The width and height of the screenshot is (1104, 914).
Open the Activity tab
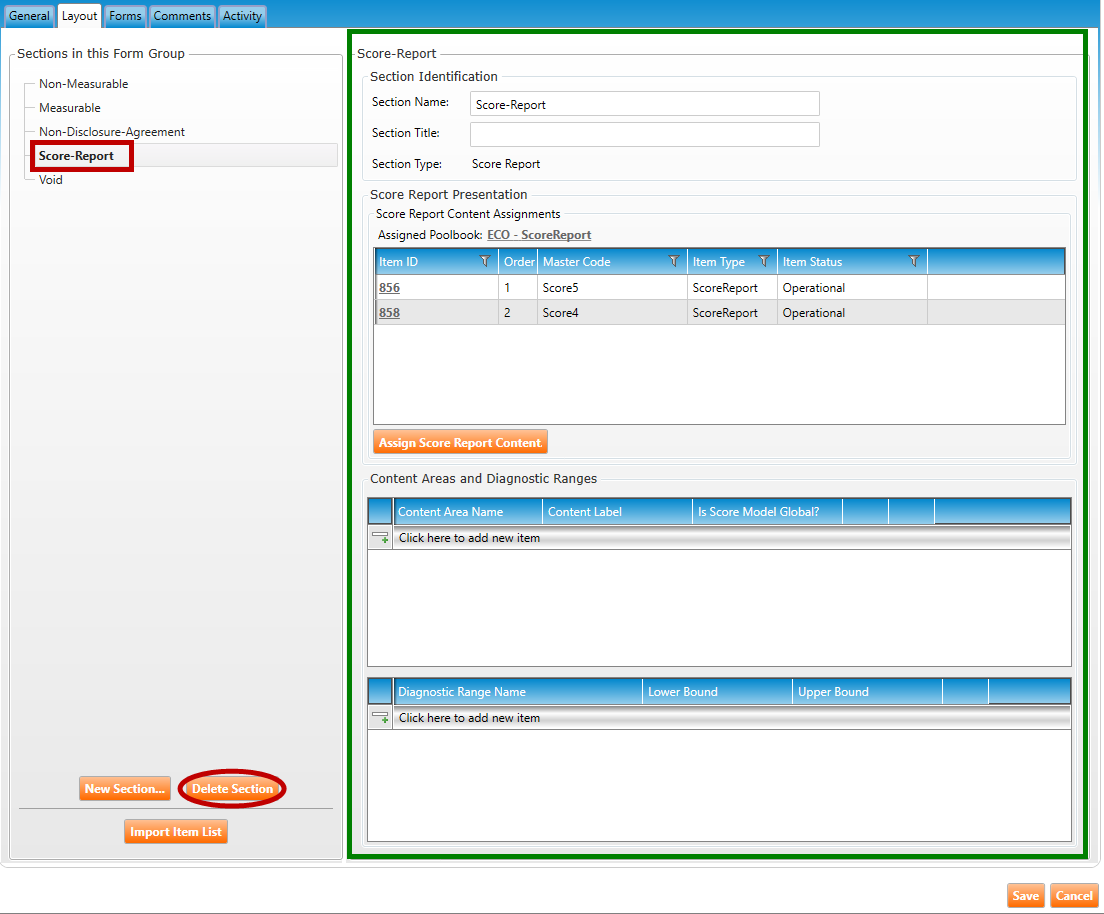click(x=242, y=16)
